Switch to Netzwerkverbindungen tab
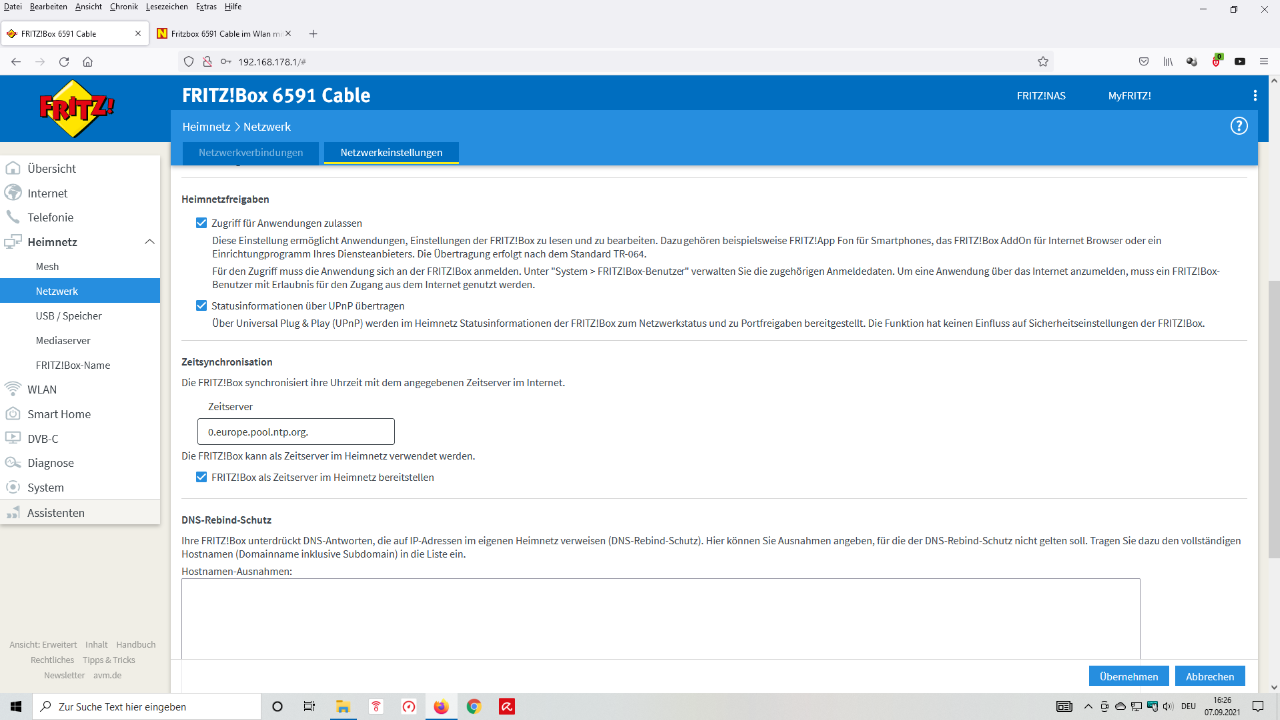Screen dimensions: 1280x720 point(251,153)
